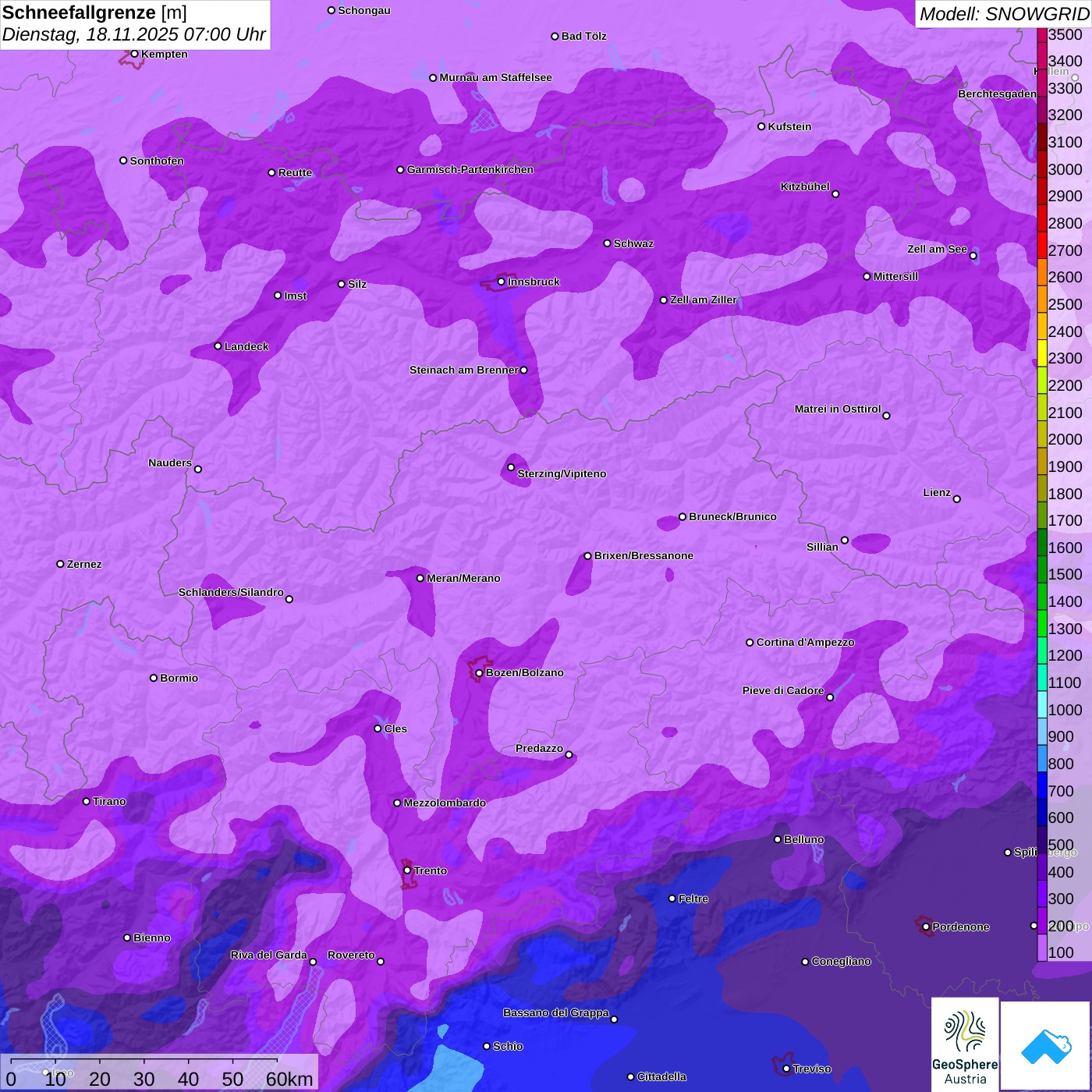Viewport: 1092px width, 1092px height.
Task: Click the 3500 m legend color
Action: click(1042, 35)
